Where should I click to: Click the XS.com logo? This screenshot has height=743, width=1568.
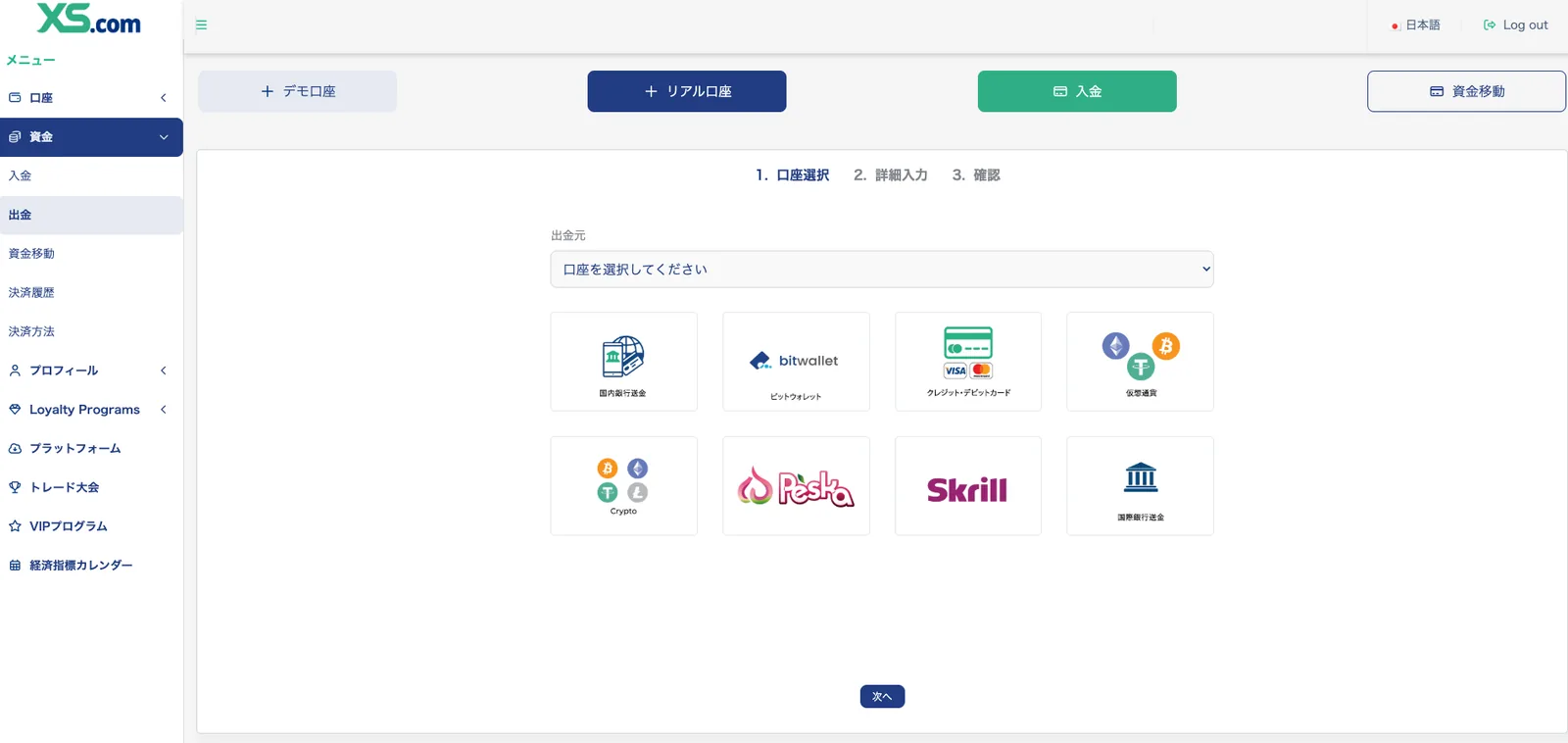pos(89,19)
